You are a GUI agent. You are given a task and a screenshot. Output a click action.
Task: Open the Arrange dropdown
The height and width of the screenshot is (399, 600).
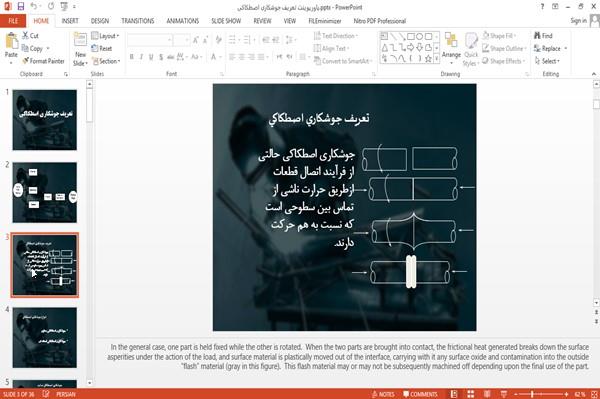[x=452, y=48]
